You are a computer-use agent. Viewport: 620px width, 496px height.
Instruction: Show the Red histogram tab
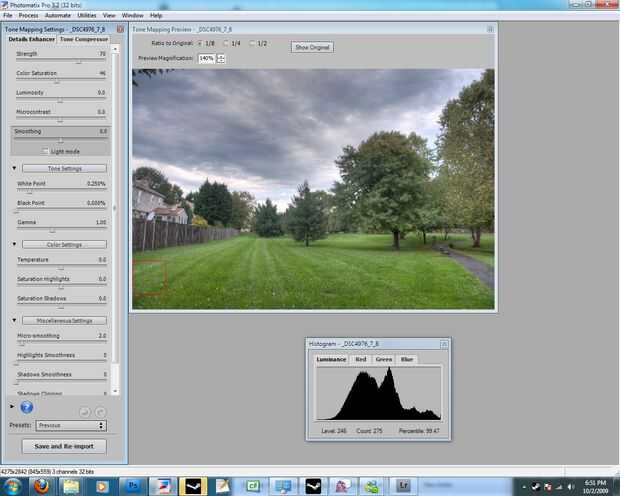click(361, 359)
